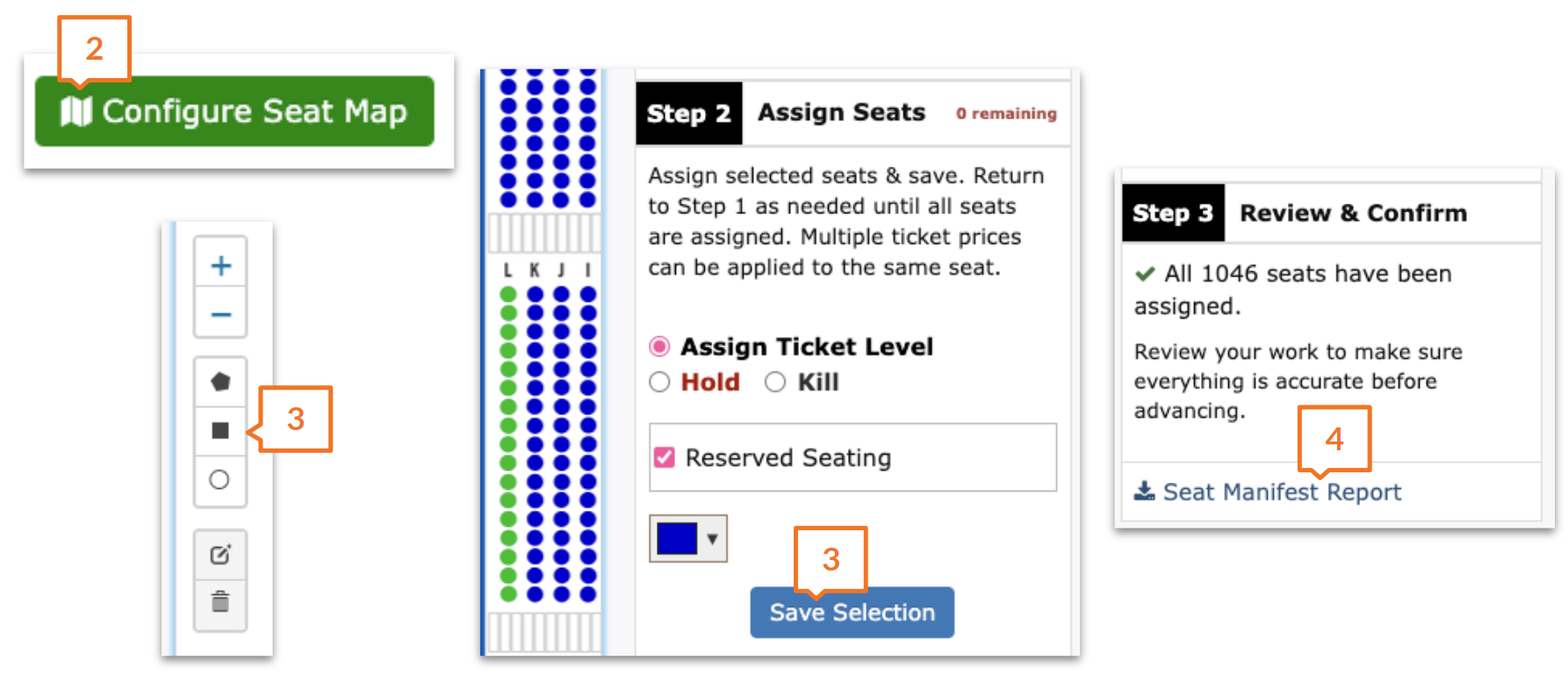The width and height of the screenshot is (1568, 682).
Task: Select the rectangle selection tool
Action: click(x=220, y=430)
